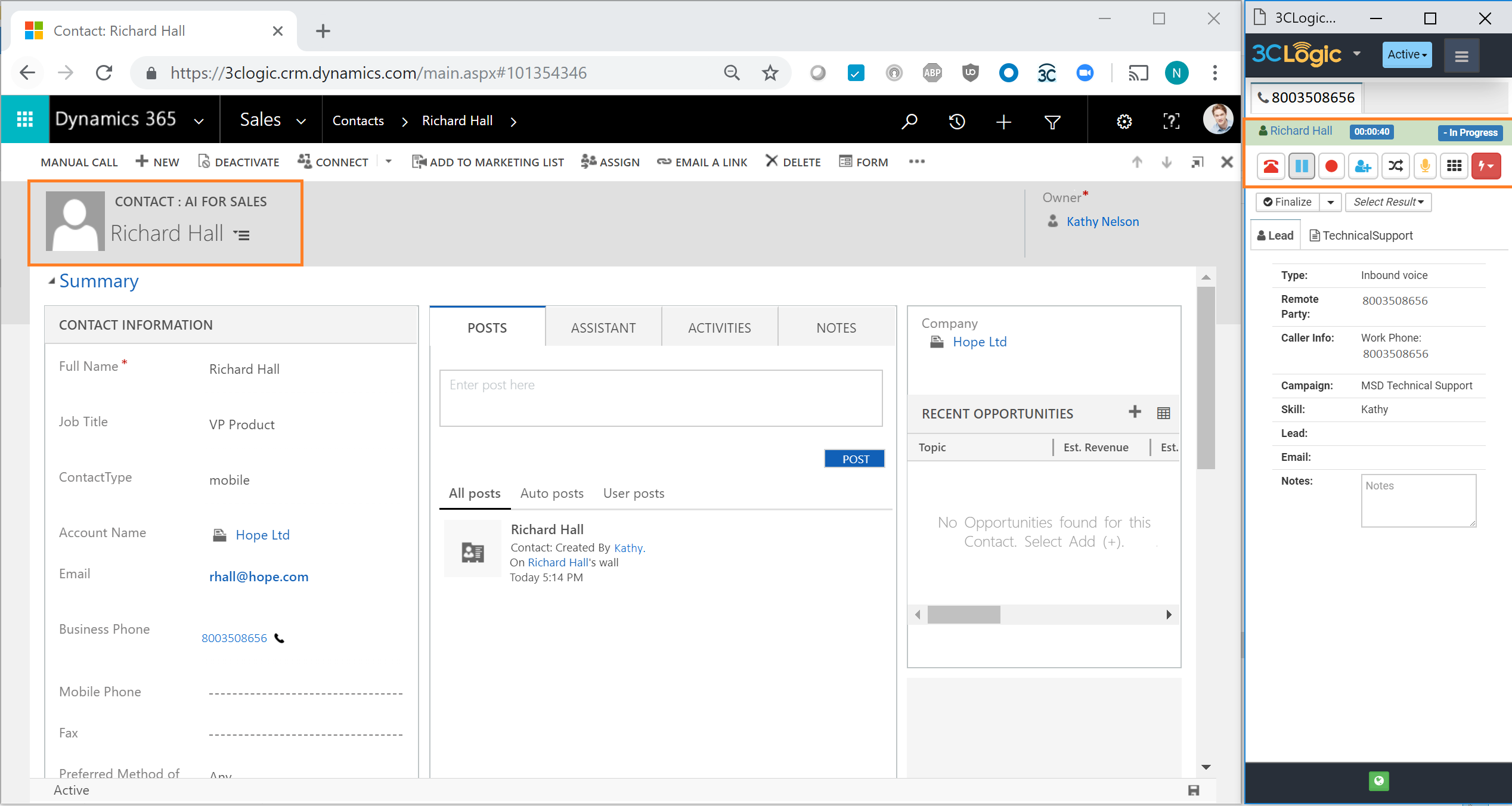Screen dimensions: 1512x806
Task: Toggle the Lead tab in 3CLogic panel
Action: click(x=1278, y=235)
